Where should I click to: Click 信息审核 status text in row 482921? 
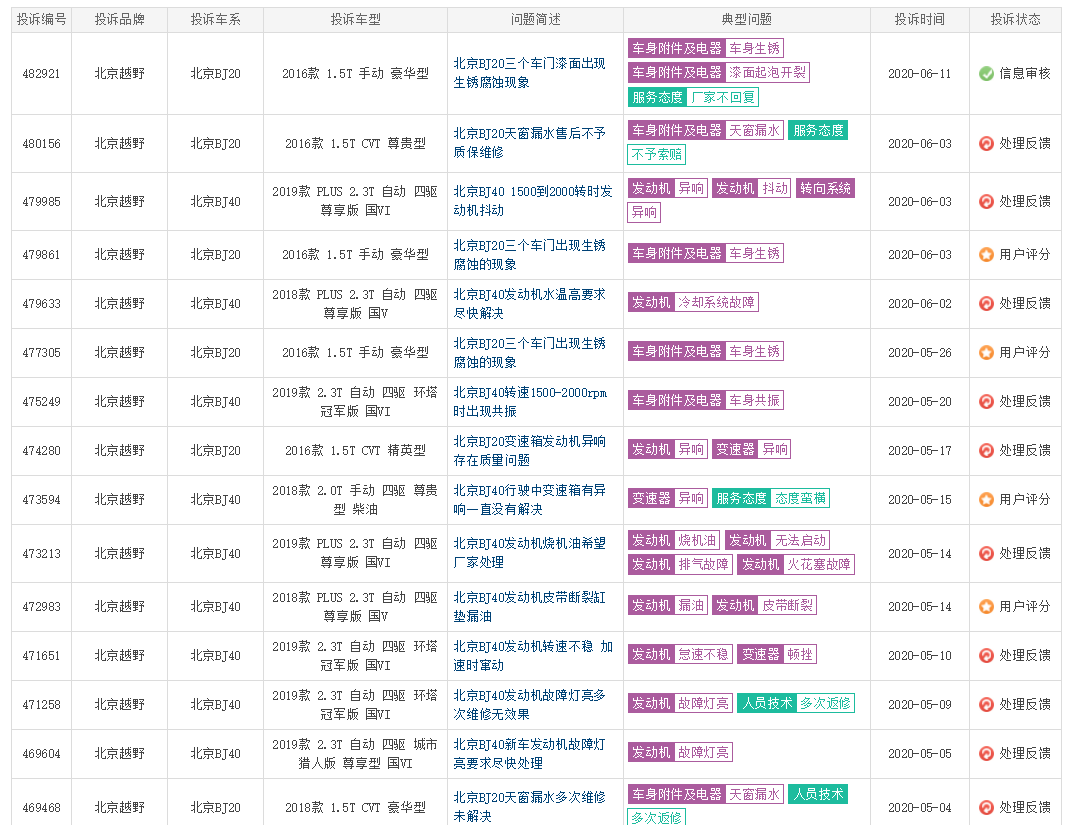[x=1024, y=74]
